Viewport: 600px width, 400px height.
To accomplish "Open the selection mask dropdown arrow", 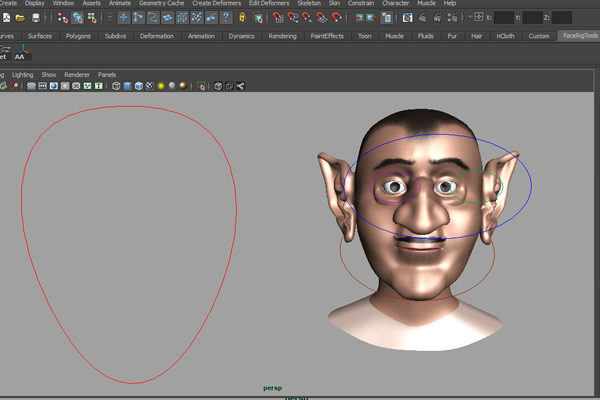I will coord(110,18).
